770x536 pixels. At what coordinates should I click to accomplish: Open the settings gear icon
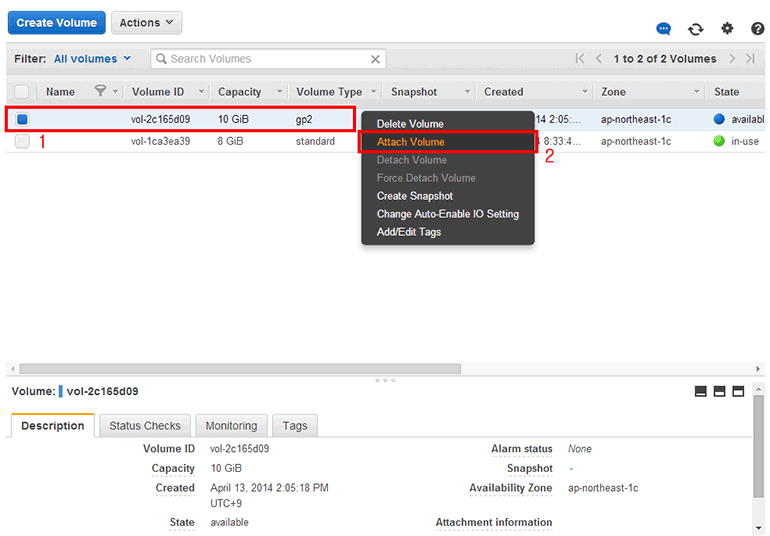click(727, 29)
